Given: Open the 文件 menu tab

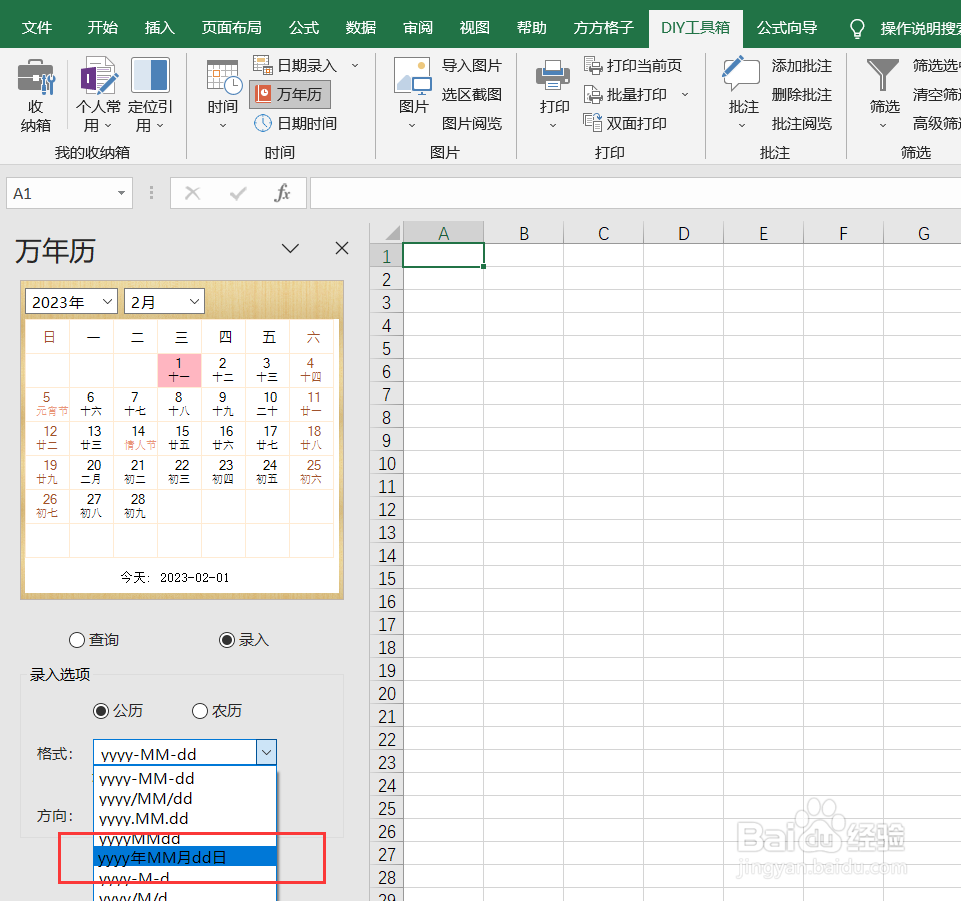Looking at the screenshot, I should coord(37,28).
